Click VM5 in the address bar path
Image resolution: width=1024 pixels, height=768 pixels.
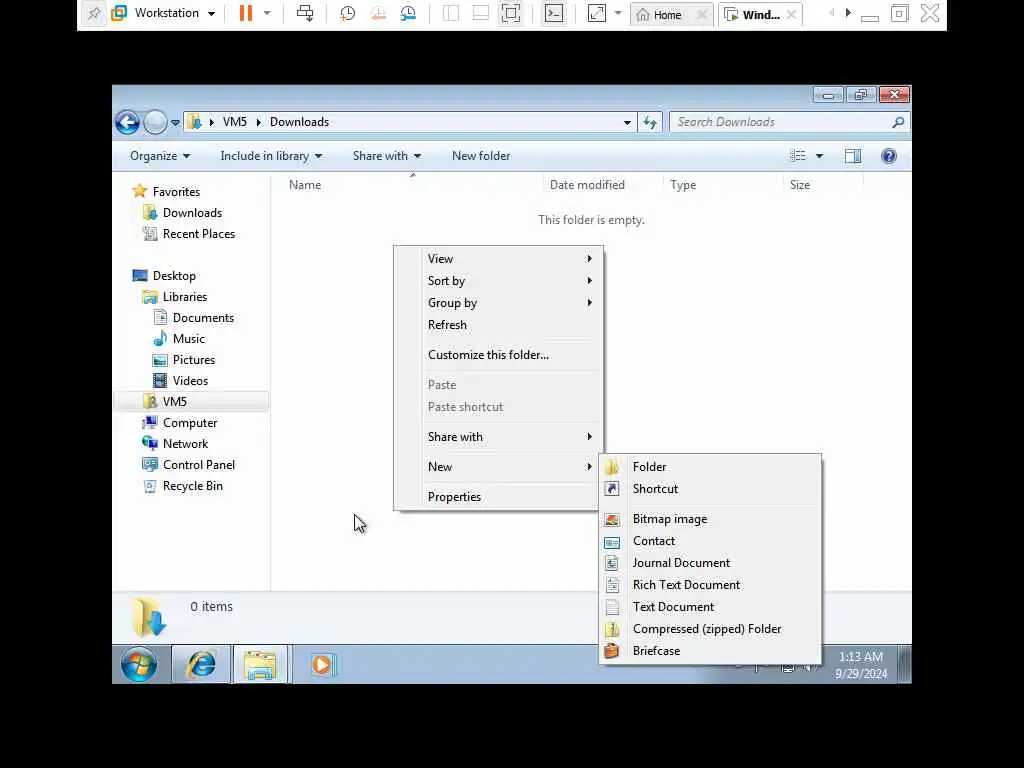[234, 122]
